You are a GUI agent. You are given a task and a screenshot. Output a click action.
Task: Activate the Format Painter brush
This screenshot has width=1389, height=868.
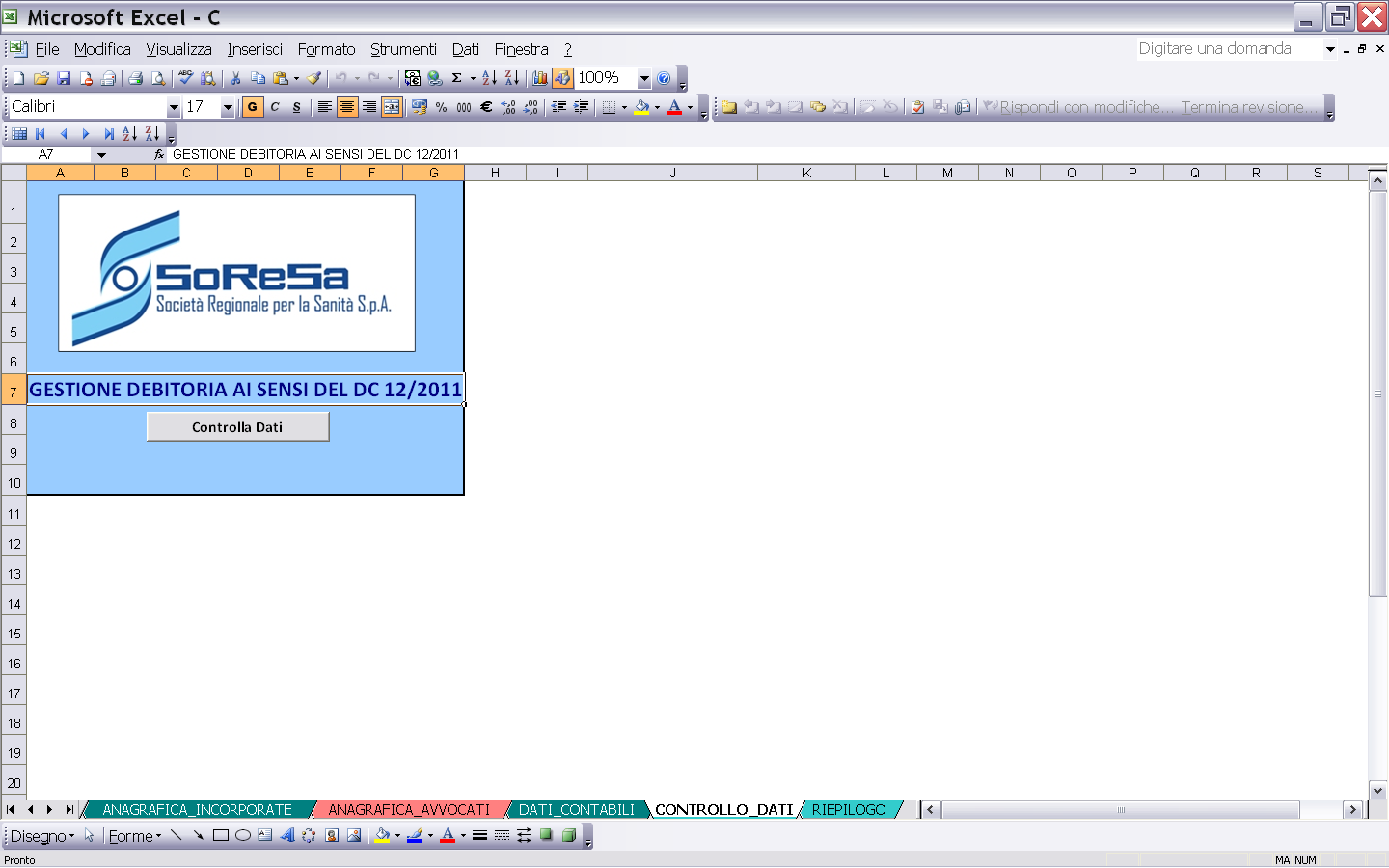(x=313, y=78)
